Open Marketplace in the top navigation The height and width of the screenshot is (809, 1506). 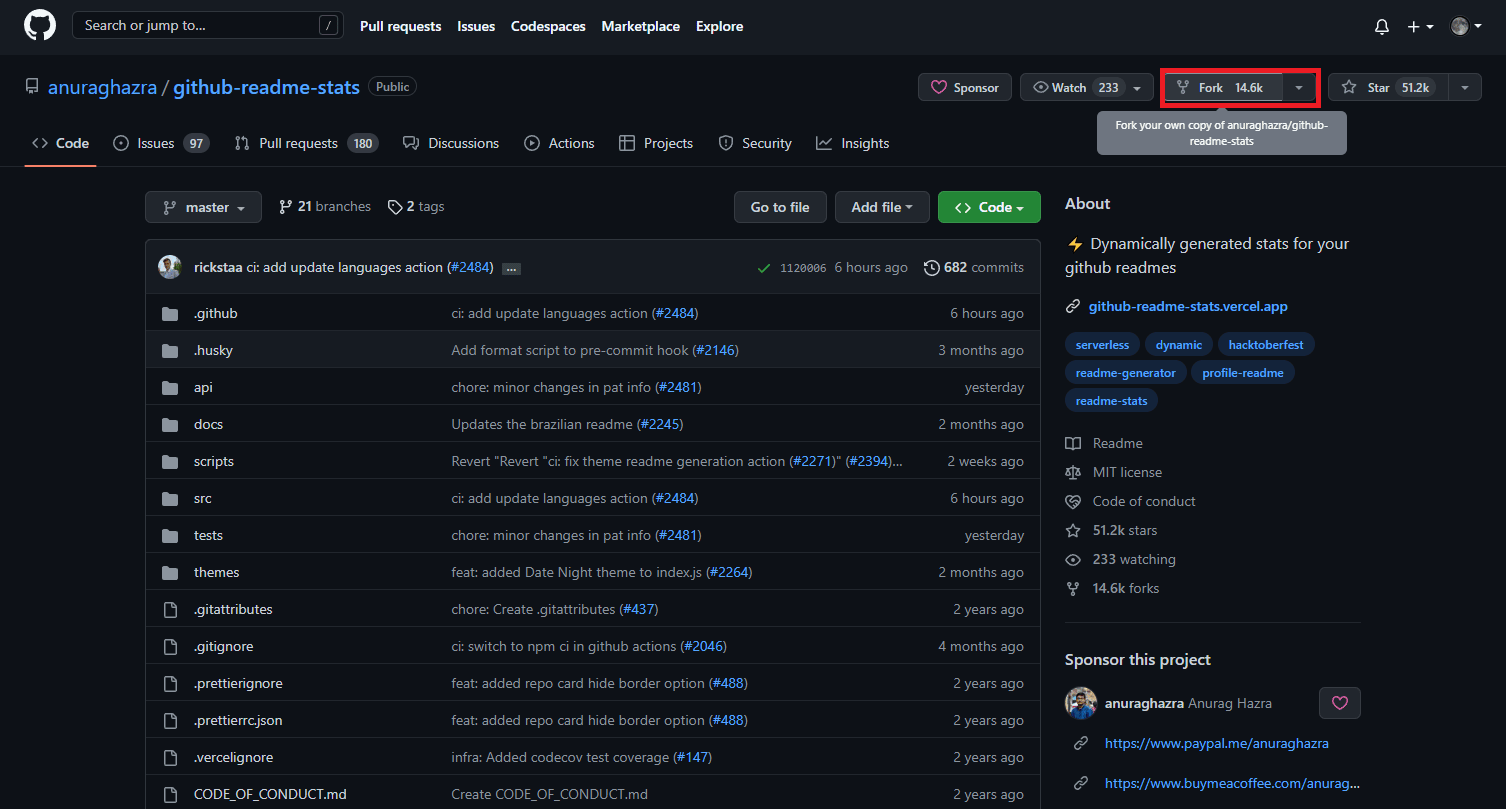click(640, 27)
